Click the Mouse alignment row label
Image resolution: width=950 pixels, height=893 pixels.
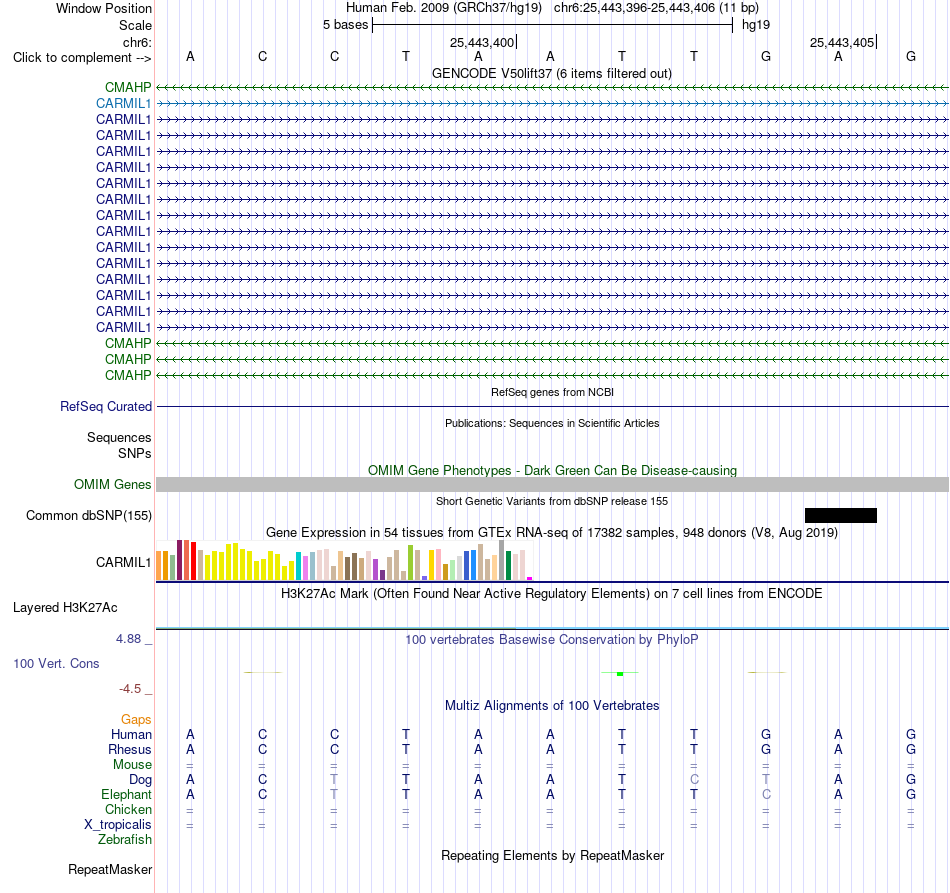click(x=132, y=765)
